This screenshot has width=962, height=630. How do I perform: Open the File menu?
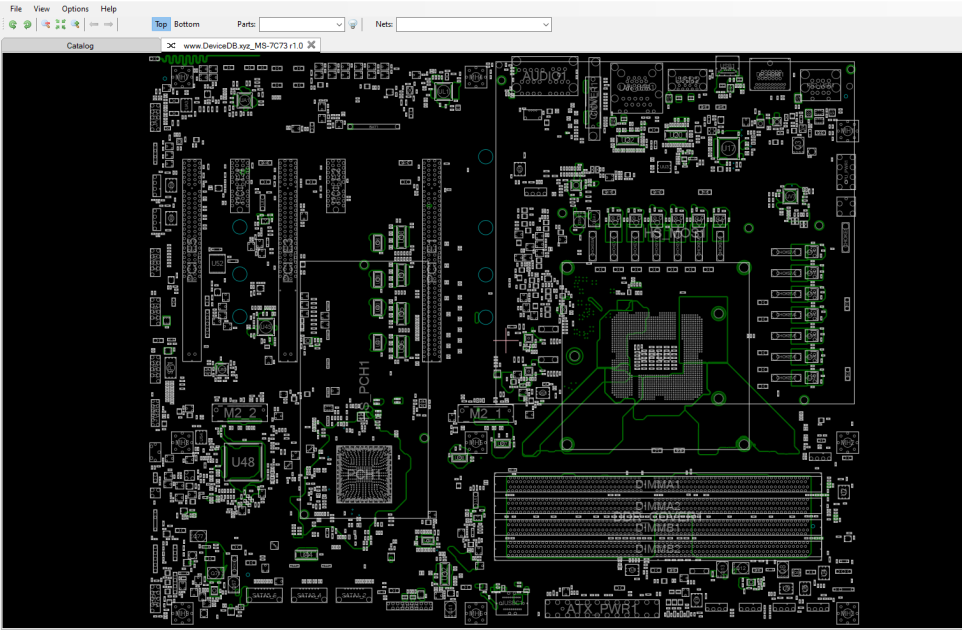(16, 9)
